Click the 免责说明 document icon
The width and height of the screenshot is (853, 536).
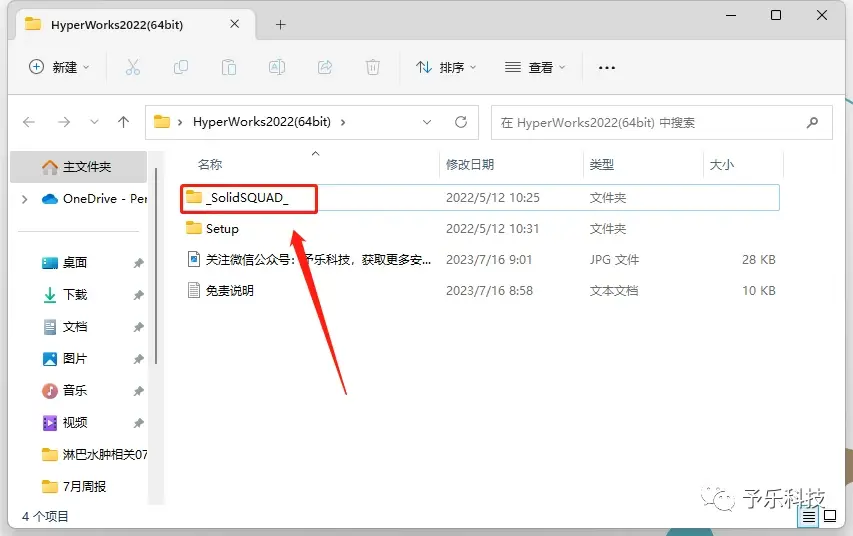(194, 290)
